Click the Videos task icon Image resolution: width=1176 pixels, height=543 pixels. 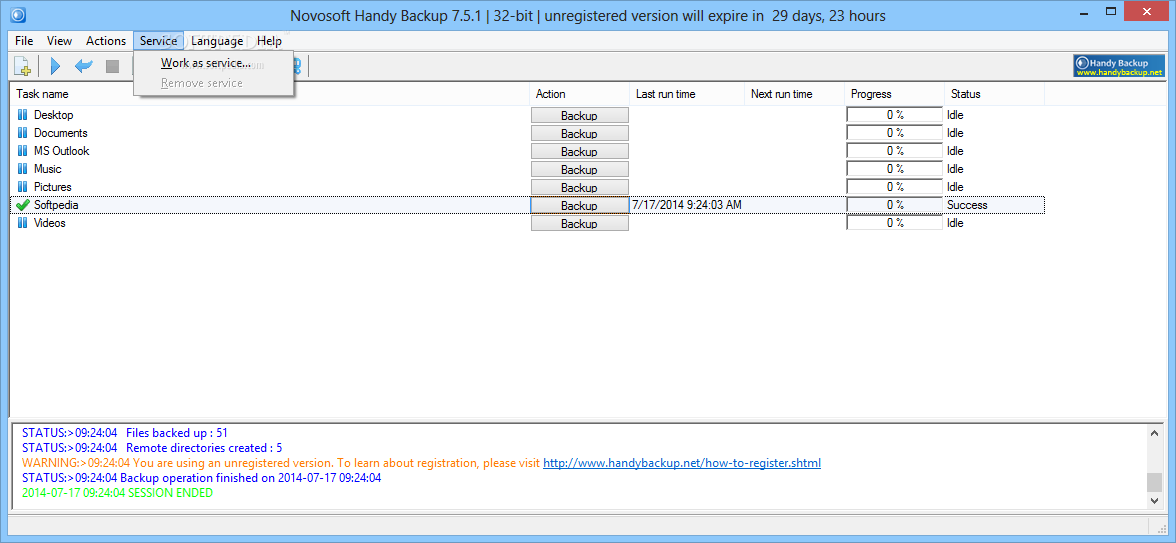coord(22,223)
